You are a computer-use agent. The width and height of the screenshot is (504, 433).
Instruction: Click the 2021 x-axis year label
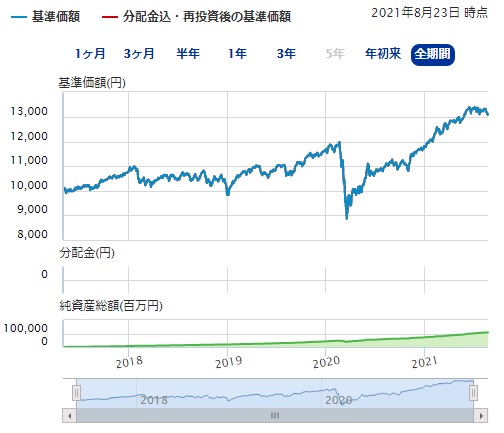tap(424, 363)
